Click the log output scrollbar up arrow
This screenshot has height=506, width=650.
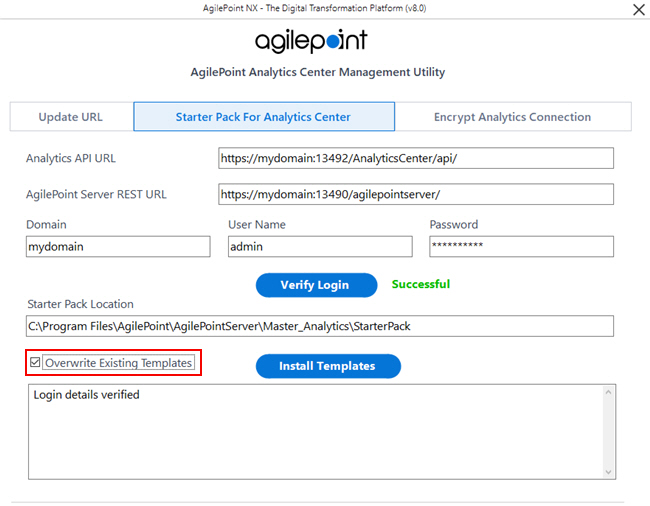pos(608,392)
